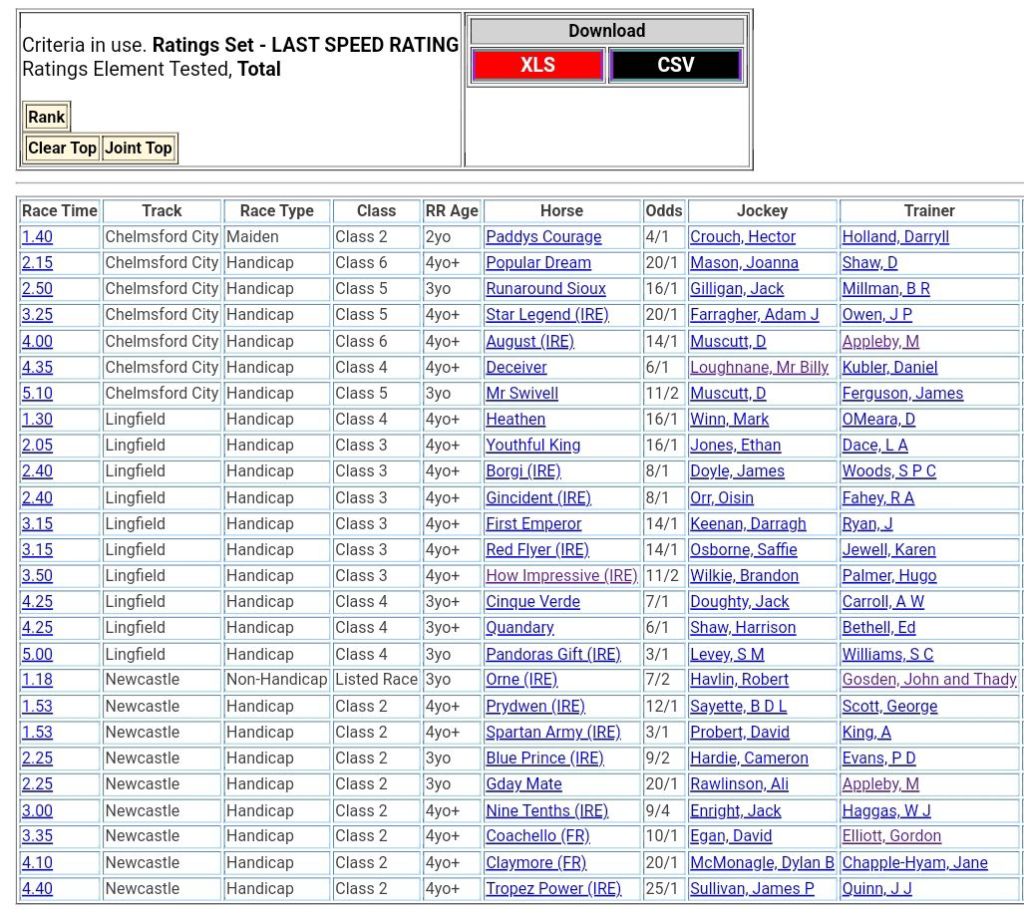Open the 4.40 Newcastle race time
Viewport: 1024px width, 916px height.
(37, 889)
